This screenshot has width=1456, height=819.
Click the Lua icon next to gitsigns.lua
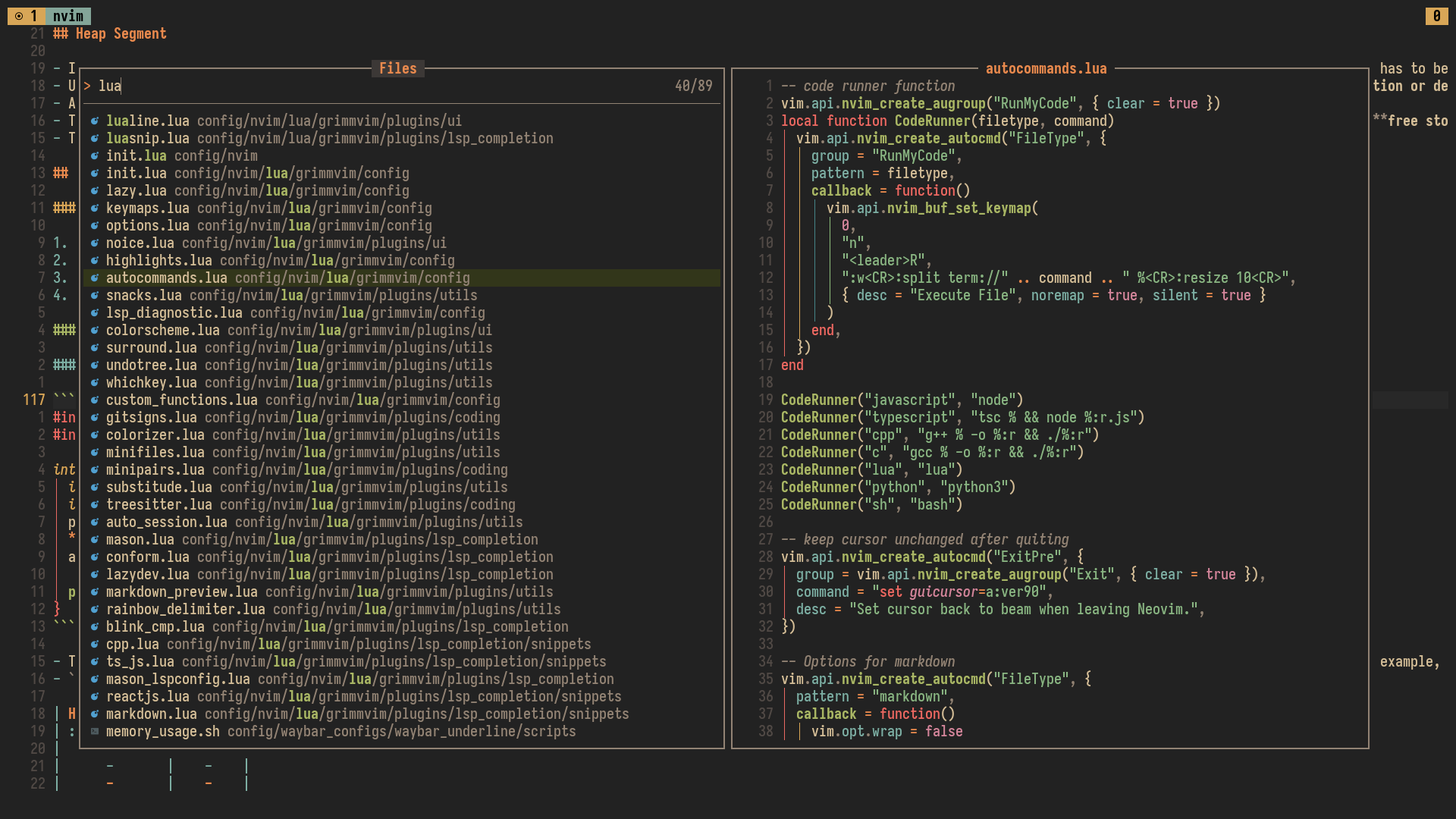95,417
